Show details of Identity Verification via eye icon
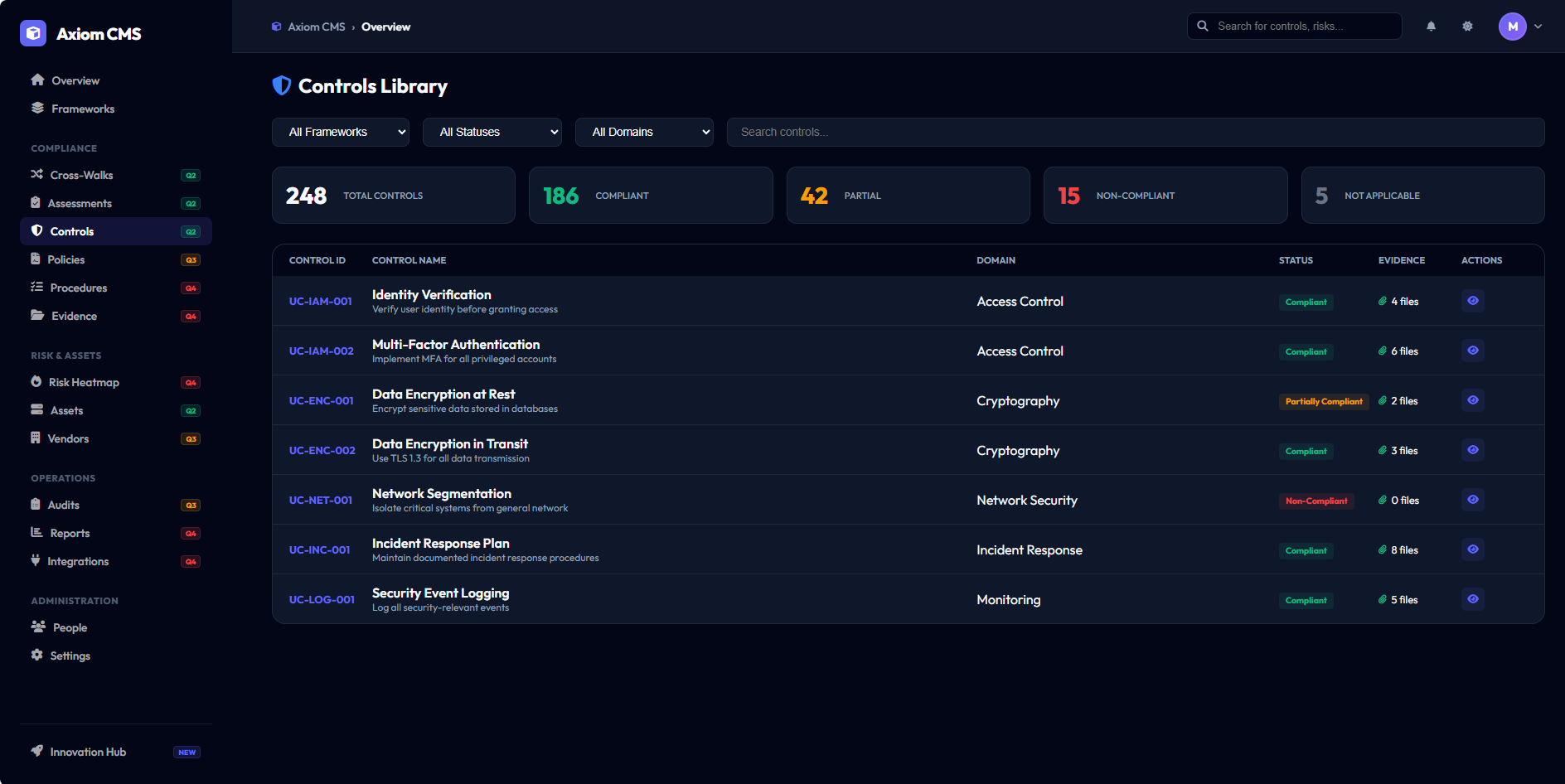This screenshot has height=784, width=1565. pos(1473,301)
